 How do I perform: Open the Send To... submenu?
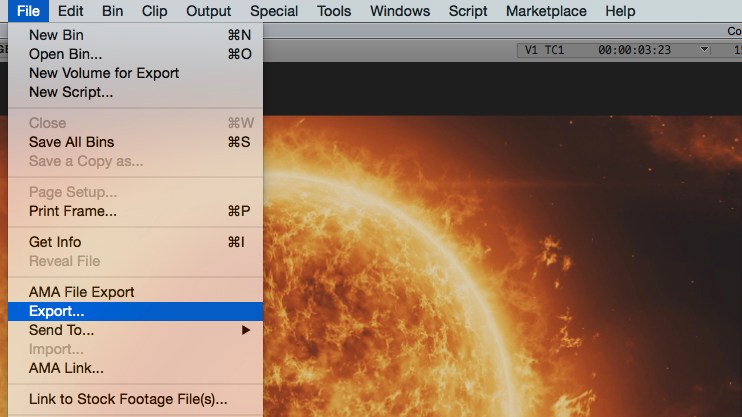point(135,330)
